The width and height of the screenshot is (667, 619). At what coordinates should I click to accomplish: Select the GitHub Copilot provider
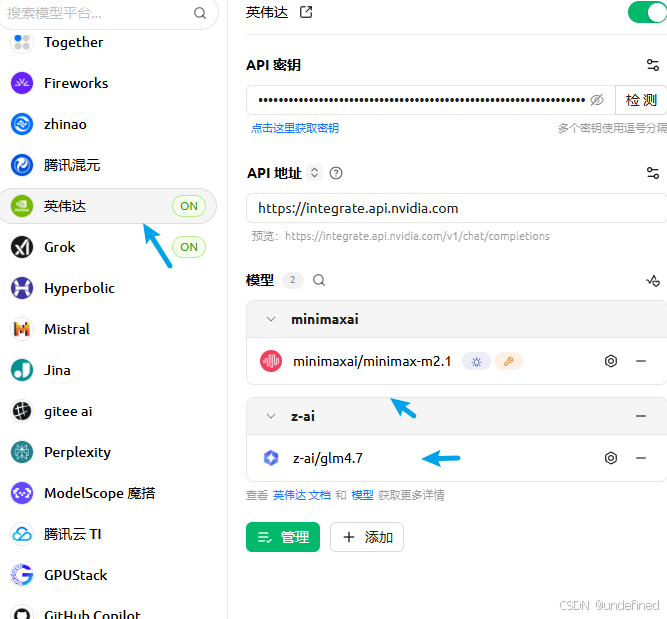click(x=108, y=613)
